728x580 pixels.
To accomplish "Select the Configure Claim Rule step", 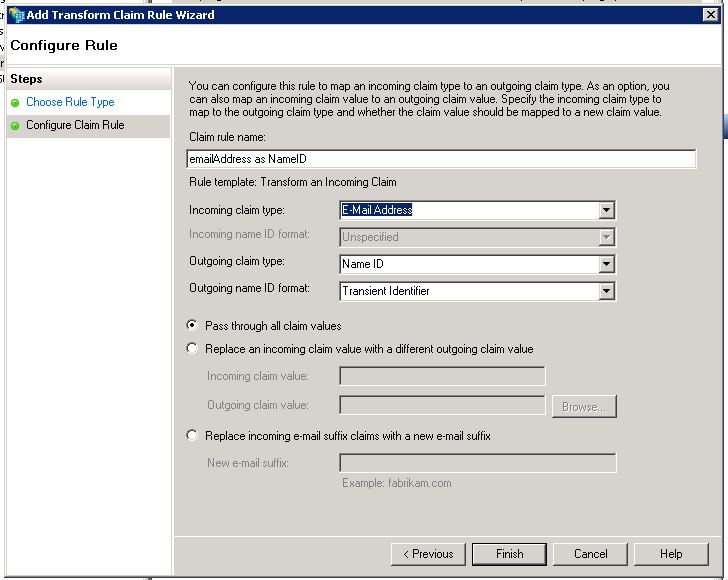I will 75,125.
